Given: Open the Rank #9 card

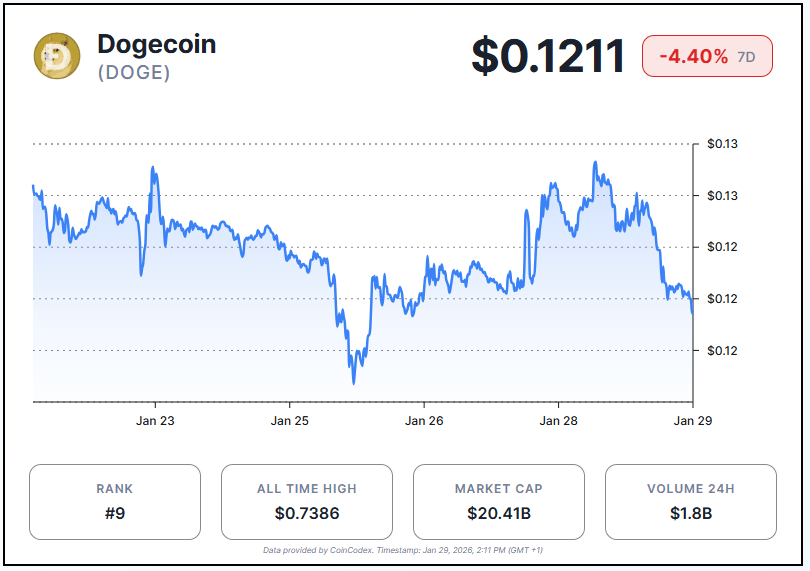Looking at the screenshot, I should (x=115, y=502).
